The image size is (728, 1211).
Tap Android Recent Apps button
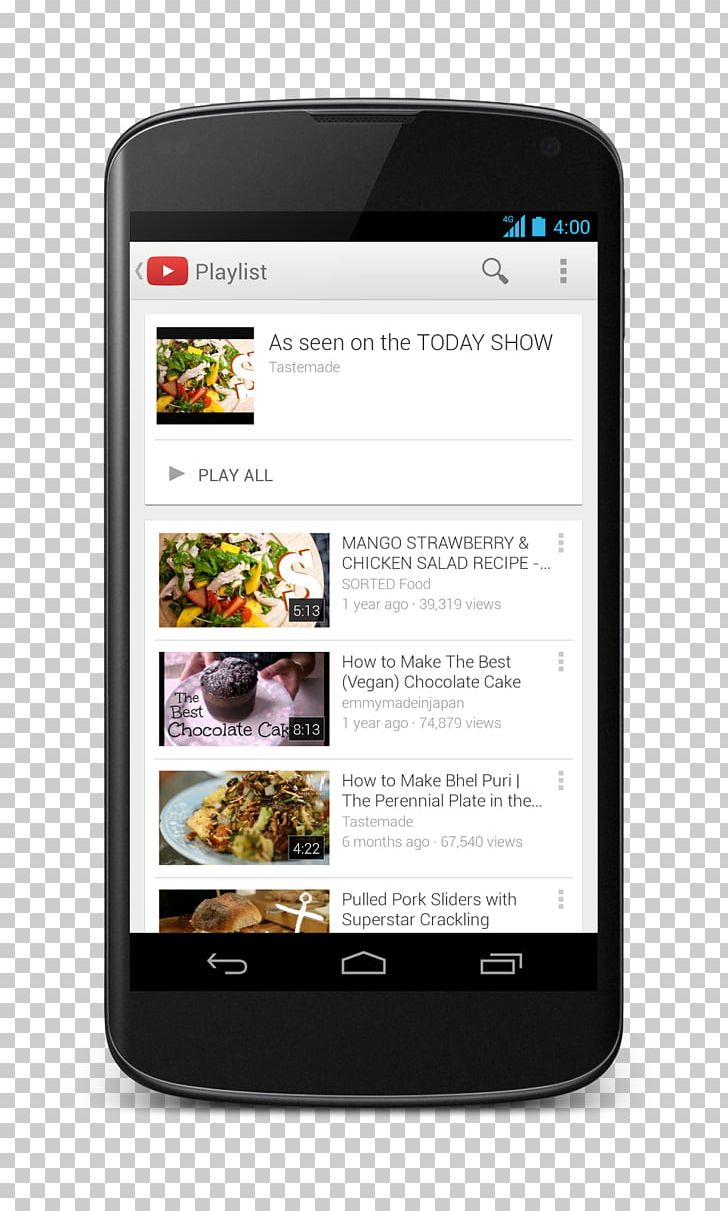[x=501, y=963]
